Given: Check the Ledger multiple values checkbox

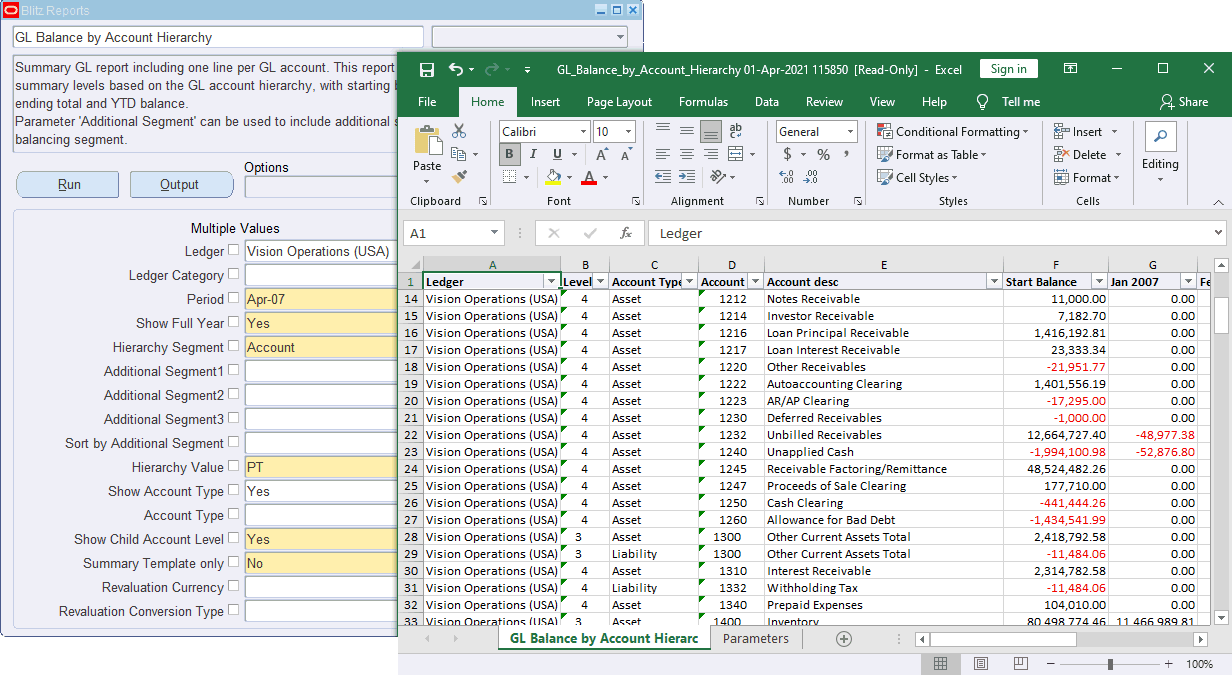Looking at the screenshot, I should tap(234, 250).
